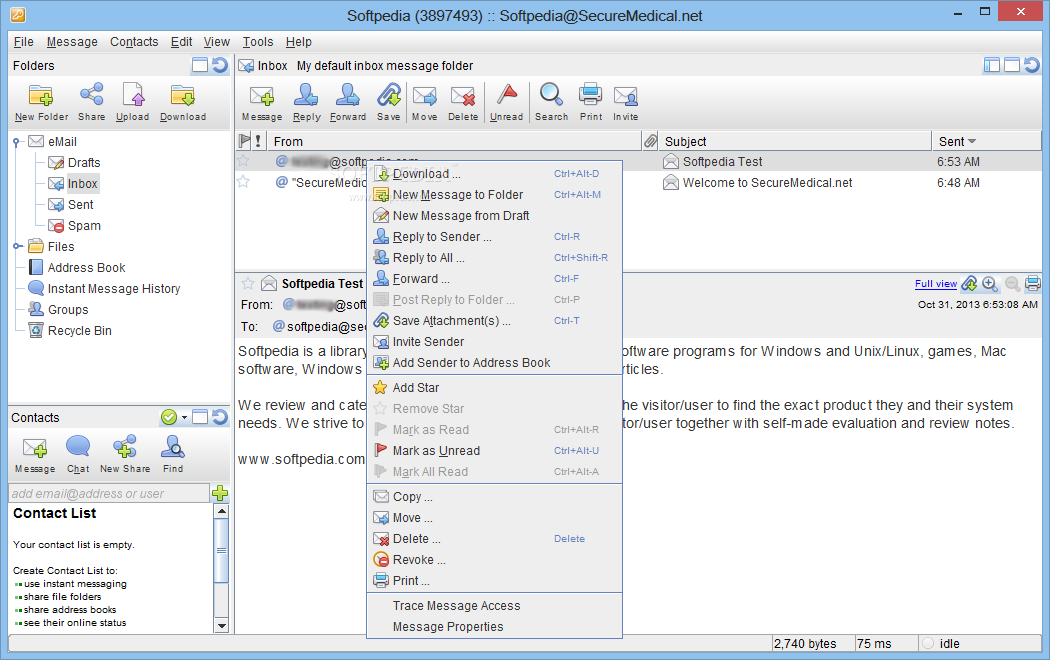The image size is (1050, 660).
Task: Open the online status dropdown arrow in Contacts
Action: pos(184,418)
